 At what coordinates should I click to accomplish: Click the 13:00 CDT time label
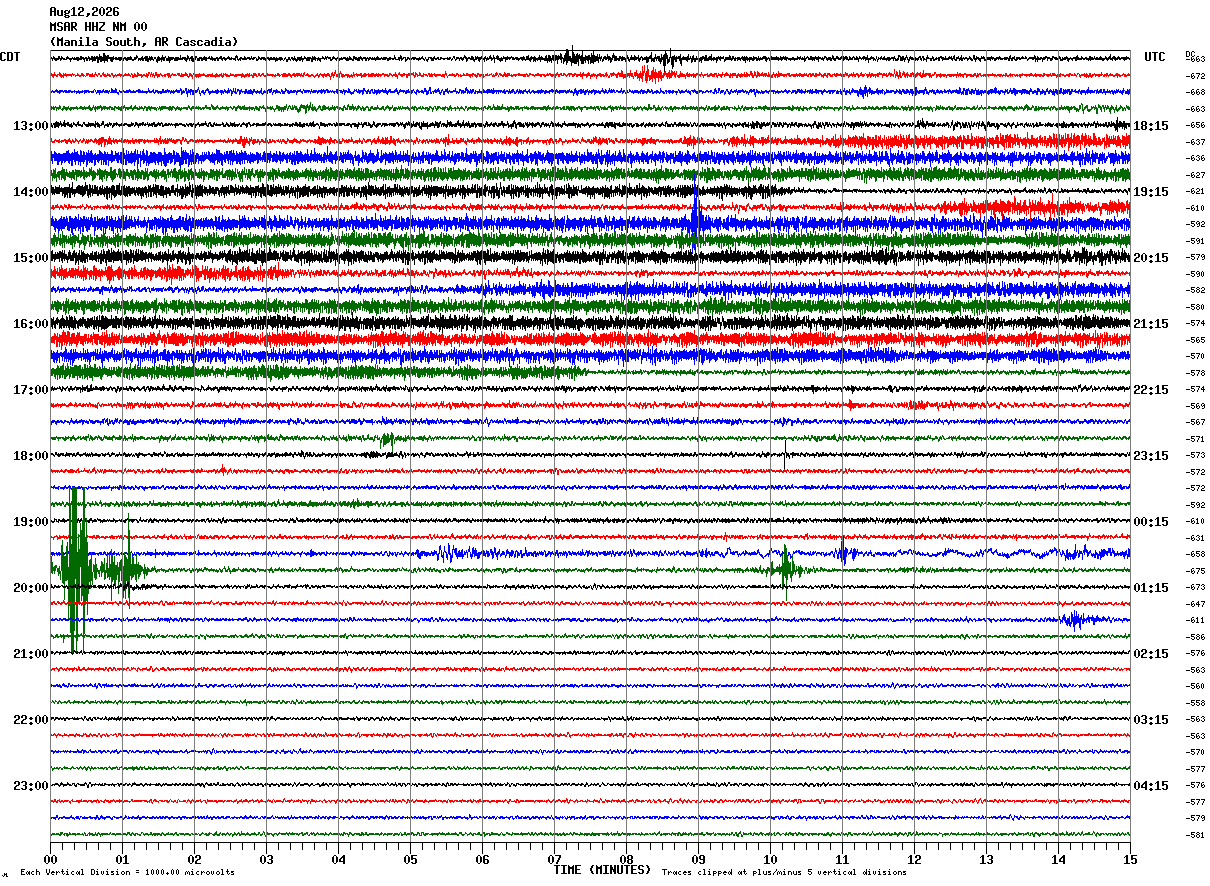[31, 126]
